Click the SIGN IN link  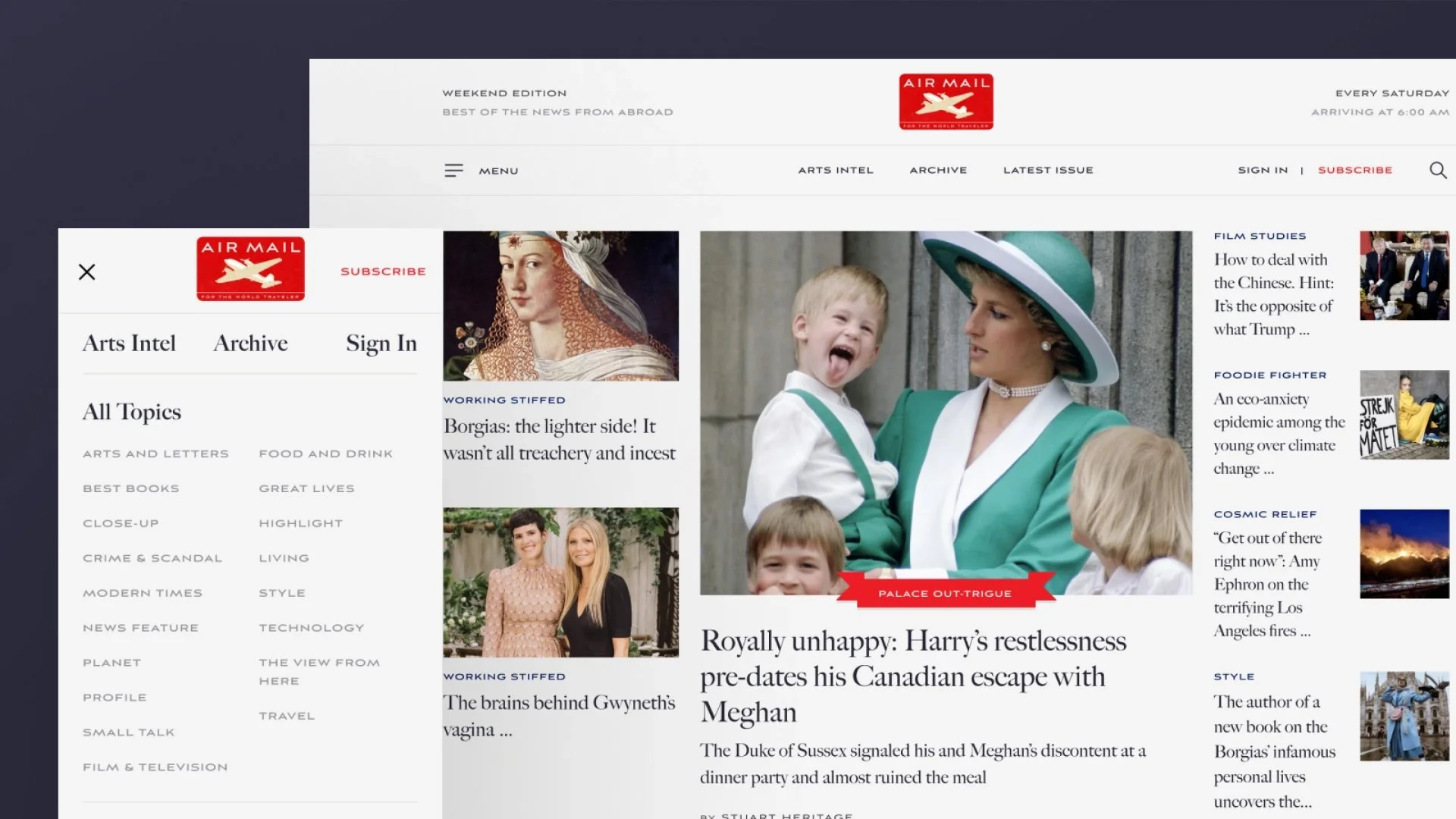pos(1262,170)
